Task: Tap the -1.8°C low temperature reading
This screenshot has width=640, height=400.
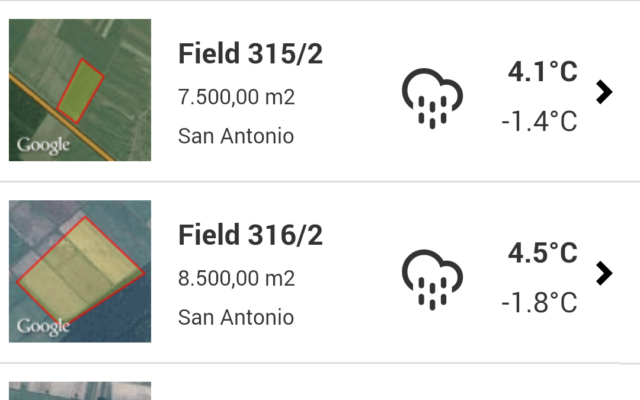Action: tap(539, 302)
